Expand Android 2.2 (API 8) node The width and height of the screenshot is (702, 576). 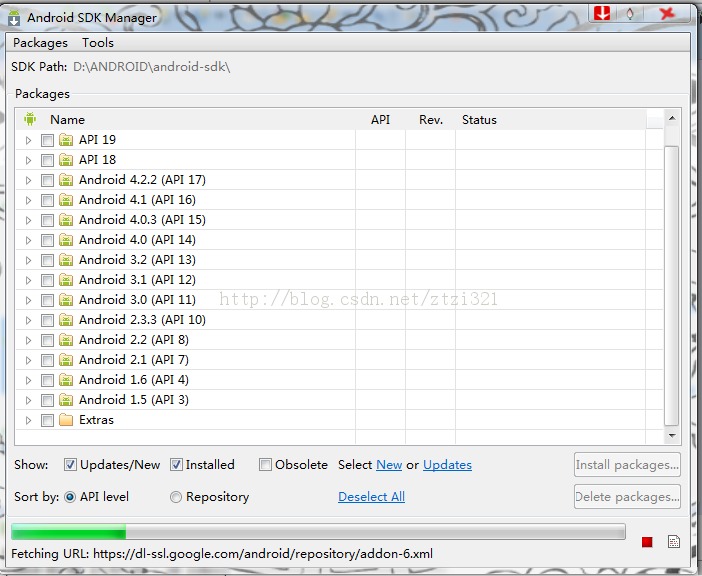click(28, 341)
